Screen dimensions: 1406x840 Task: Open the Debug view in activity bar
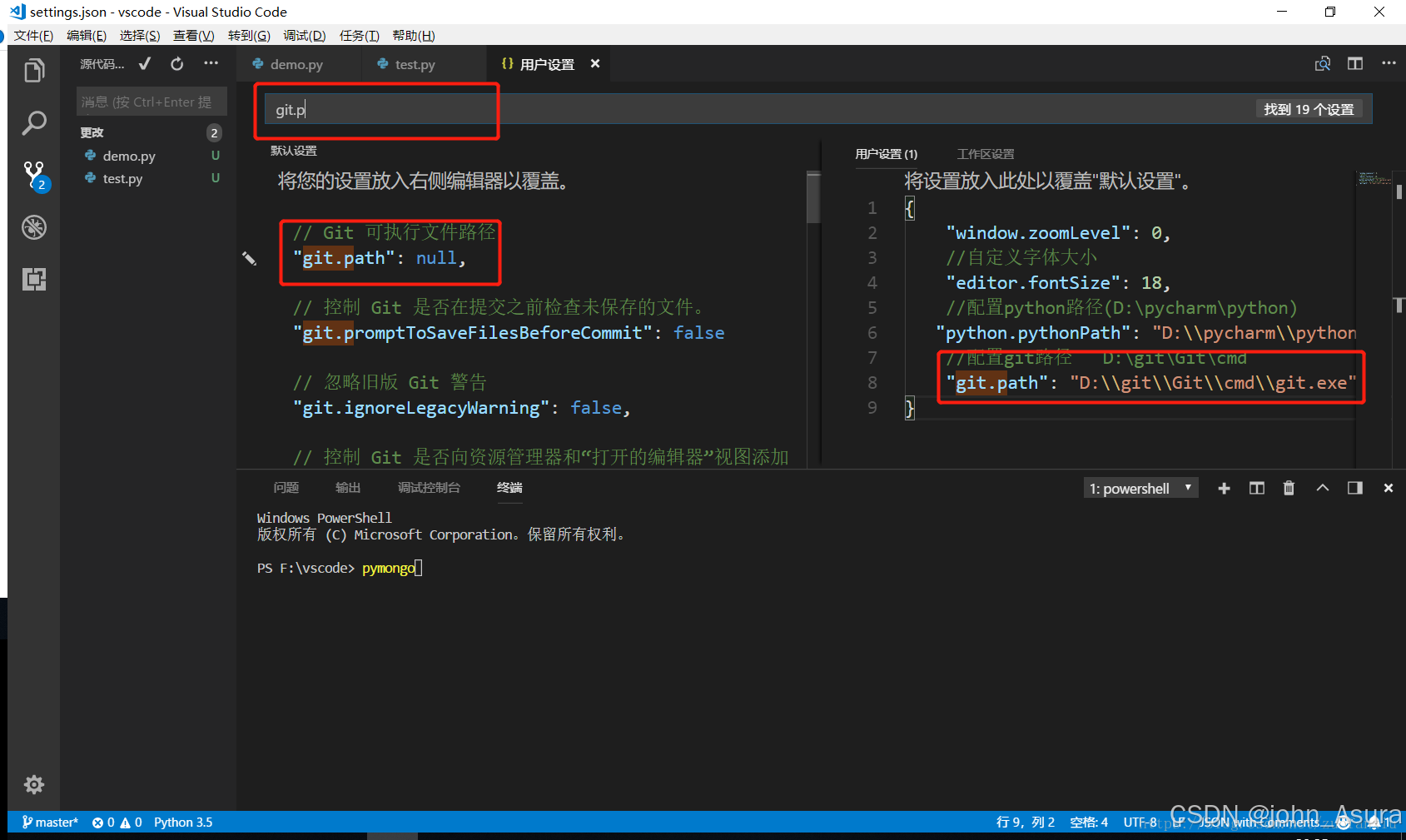point(34,227)
